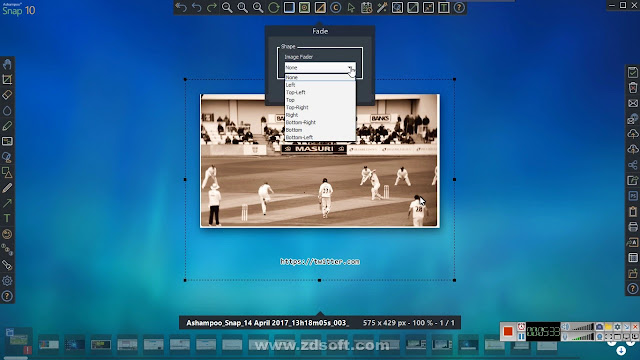
Task: Select the blur droplet tool
Action: pos(7,111)
